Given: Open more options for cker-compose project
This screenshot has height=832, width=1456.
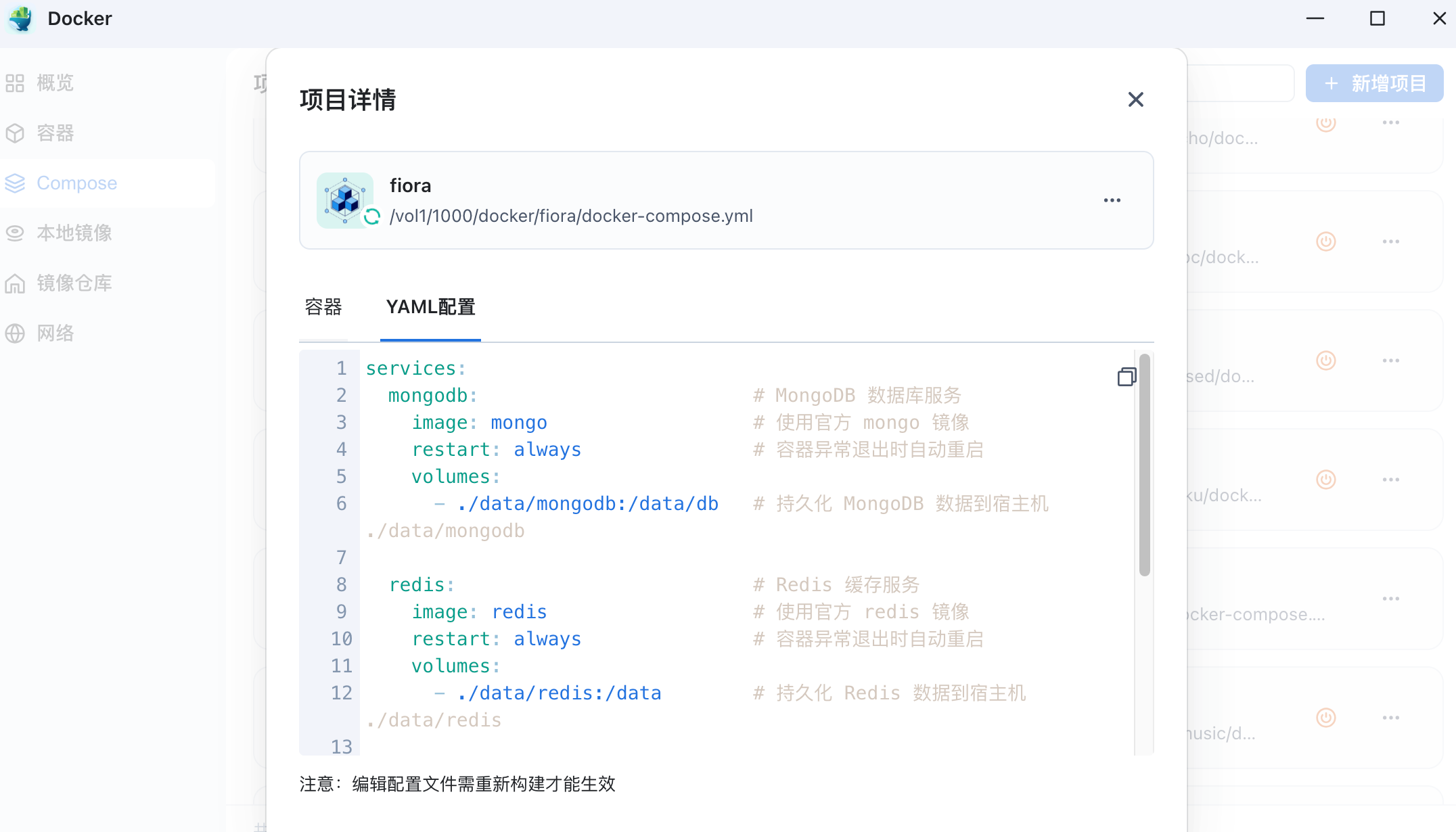Looking at the screenshot, I should tap(1390, 599).
